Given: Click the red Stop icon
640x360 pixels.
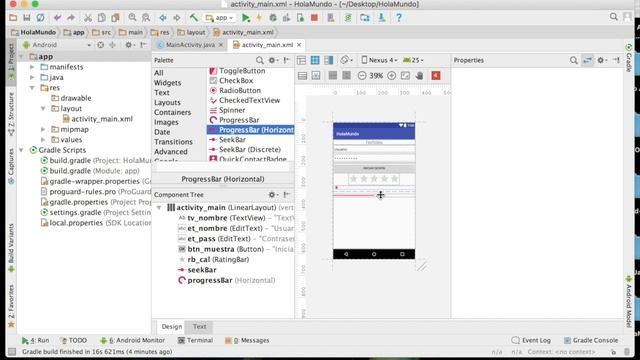Looking at the screenshot, I should pyautogui.click(x=314, y=18).
